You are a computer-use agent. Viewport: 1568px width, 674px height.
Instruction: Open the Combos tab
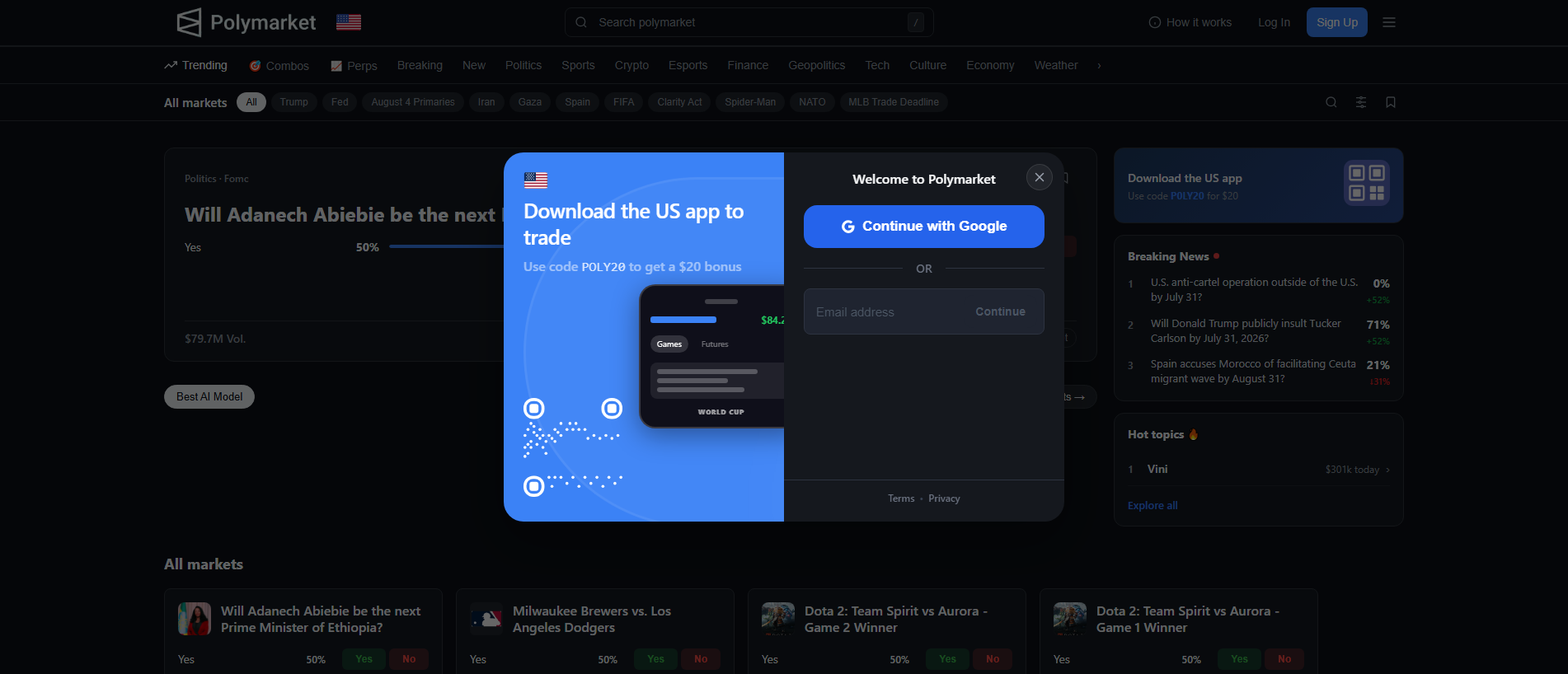[x=279, y=66]
